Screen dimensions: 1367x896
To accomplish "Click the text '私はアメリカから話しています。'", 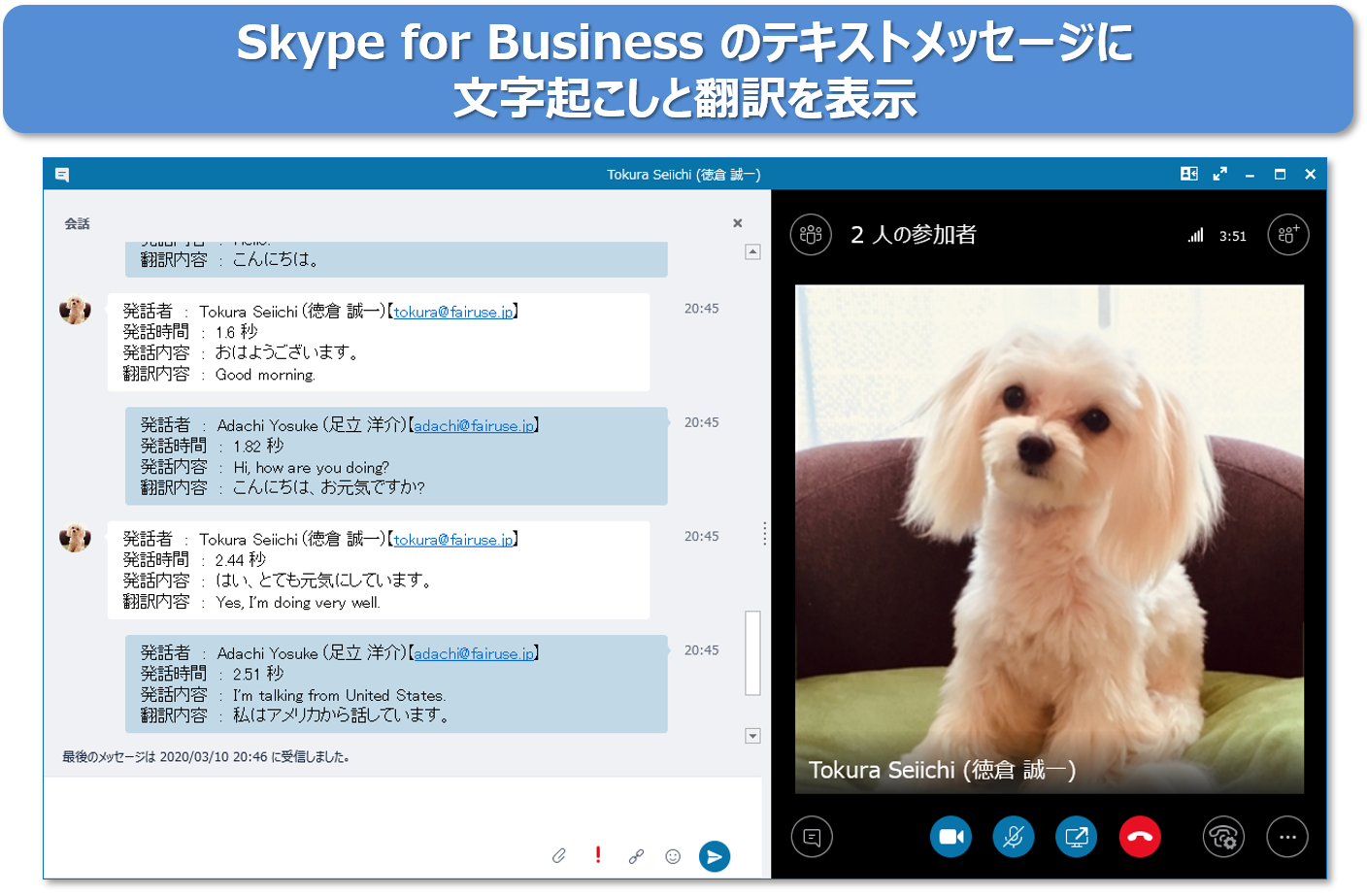I will click(342, 715).
